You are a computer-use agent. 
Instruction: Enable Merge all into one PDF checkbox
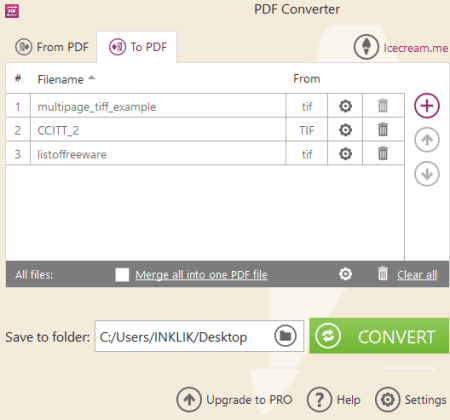tap(122, 275)
